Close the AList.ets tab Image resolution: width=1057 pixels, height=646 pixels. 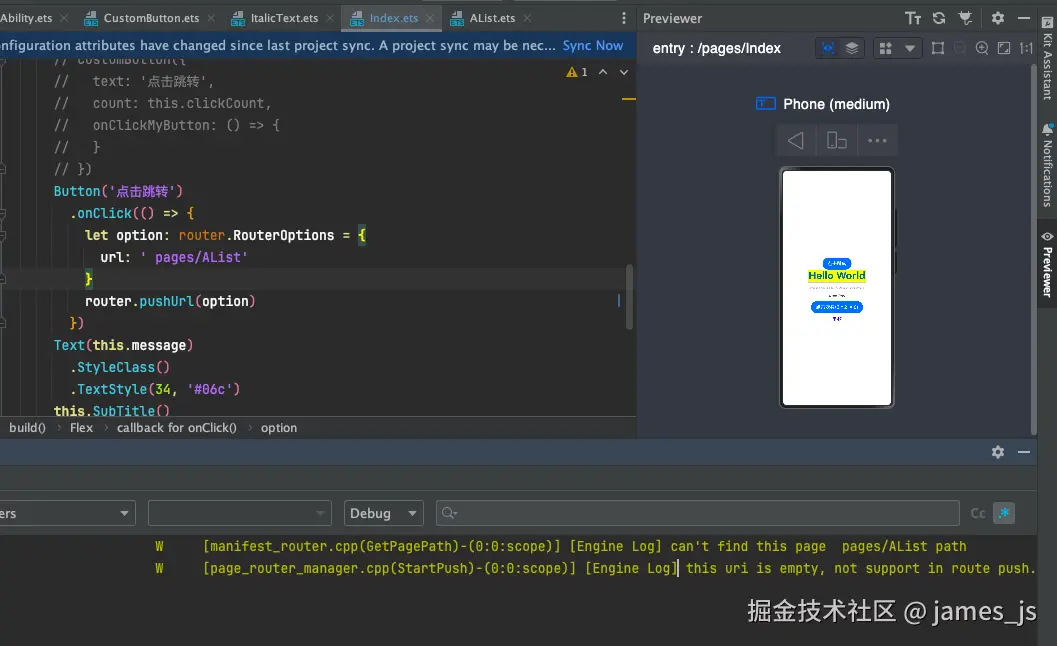click(527, 18)
